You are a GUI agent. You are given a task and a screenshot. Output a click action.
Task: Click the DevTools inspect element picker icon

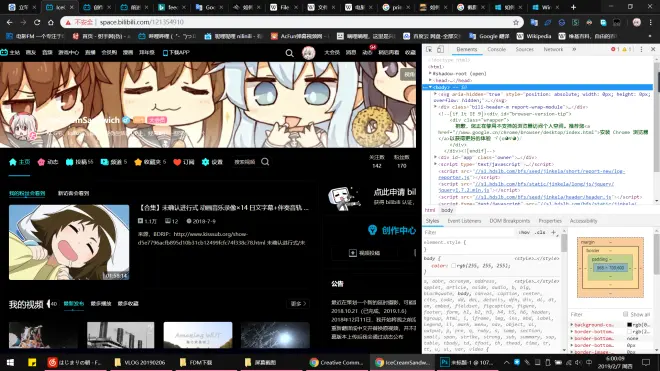coord(429,49)
